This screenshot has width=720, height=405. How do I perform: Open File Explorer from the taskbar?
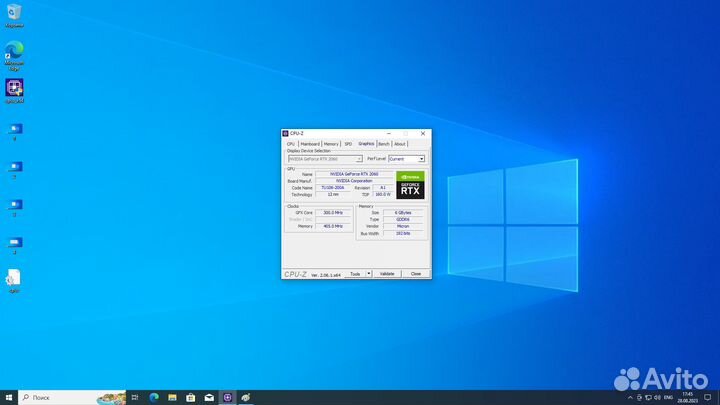pos(172,397)
